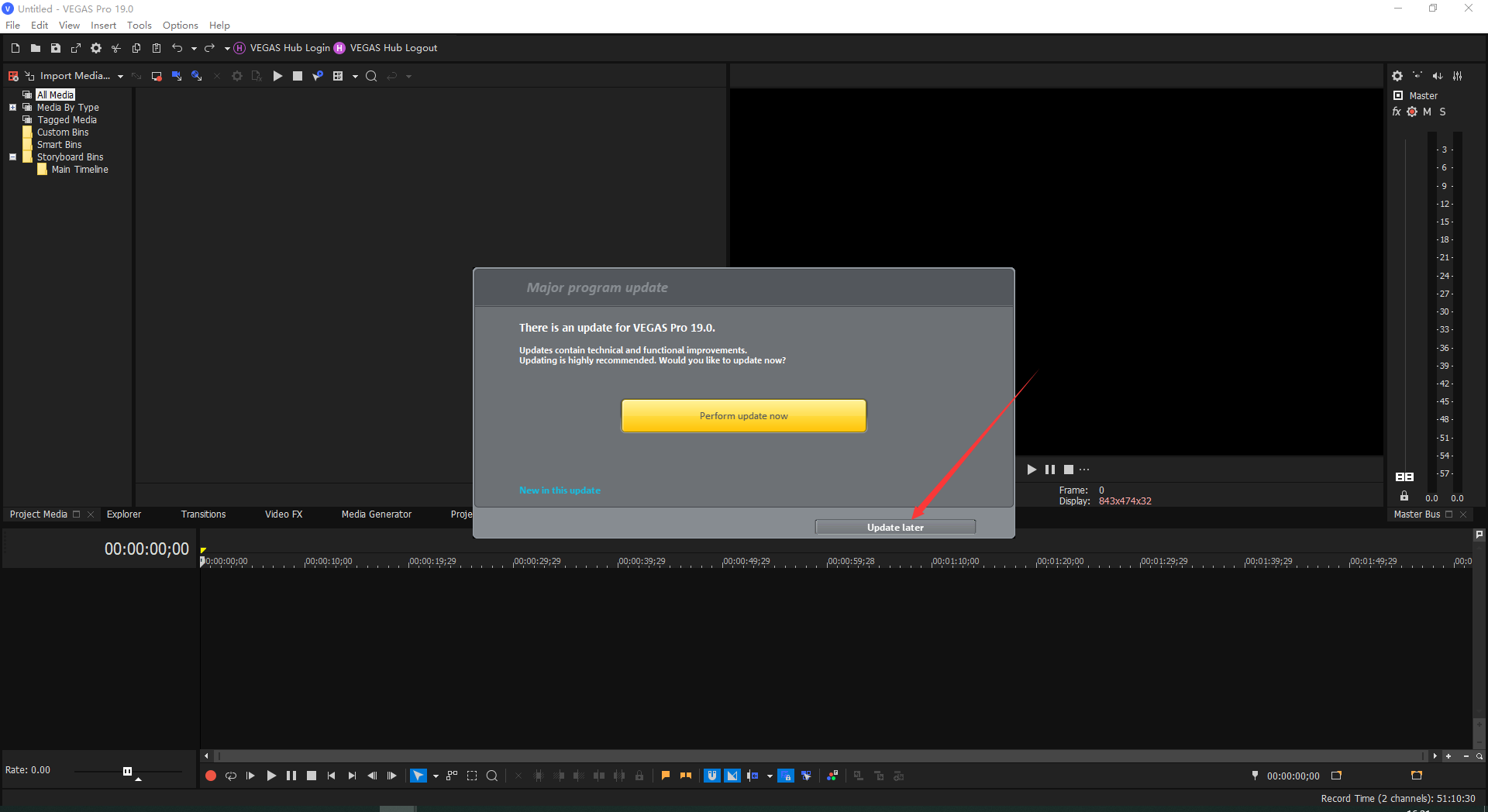Select the timeline Zoom Edit tool

(492, 776)
